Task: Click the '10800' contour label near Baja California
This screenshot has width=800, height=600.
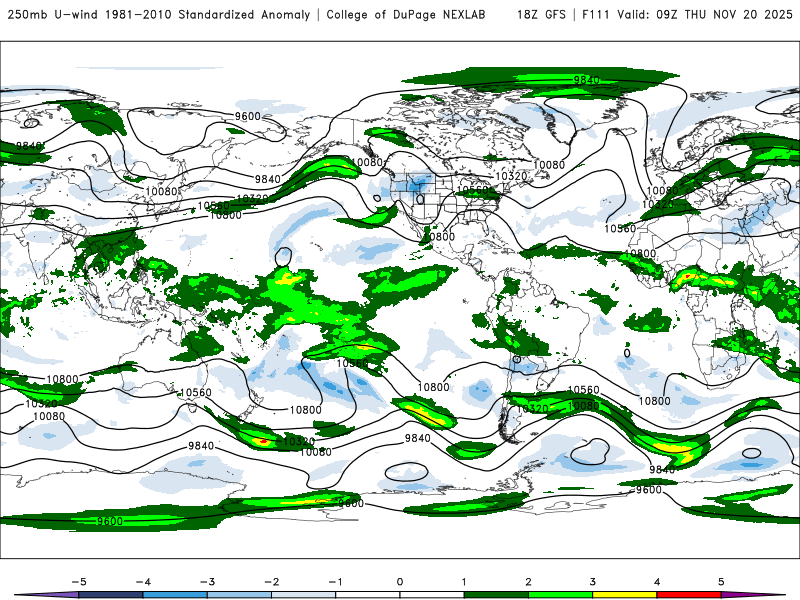Action: (x=439, y=236)
